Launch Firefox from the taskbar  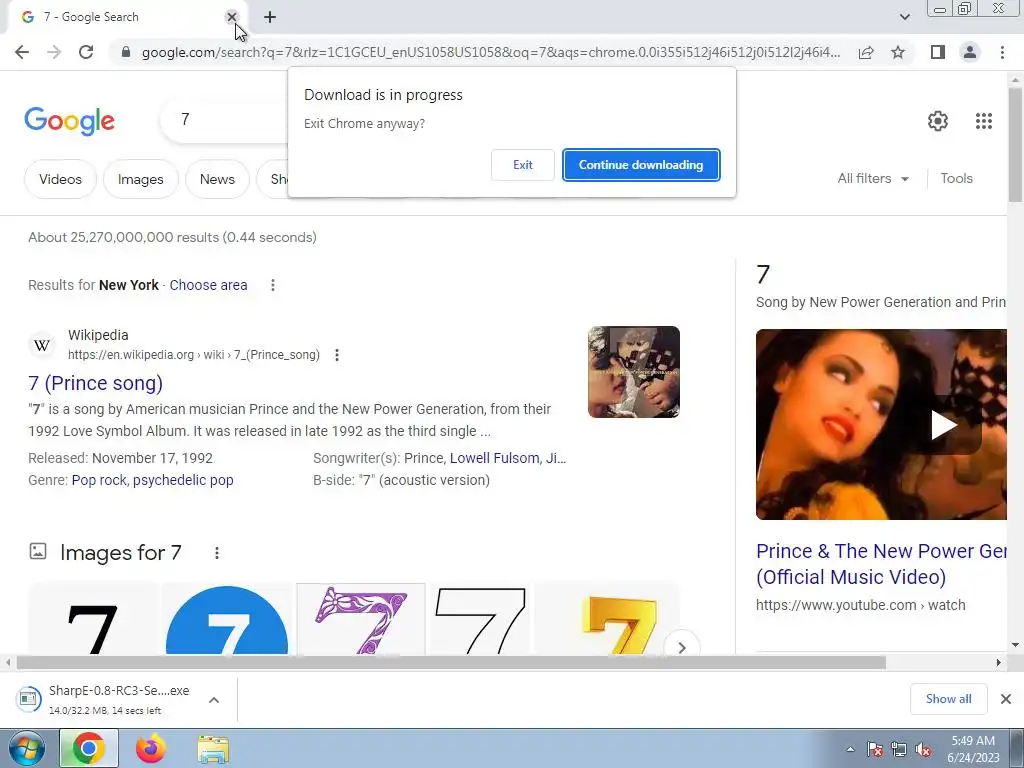(x=151, y=748)
